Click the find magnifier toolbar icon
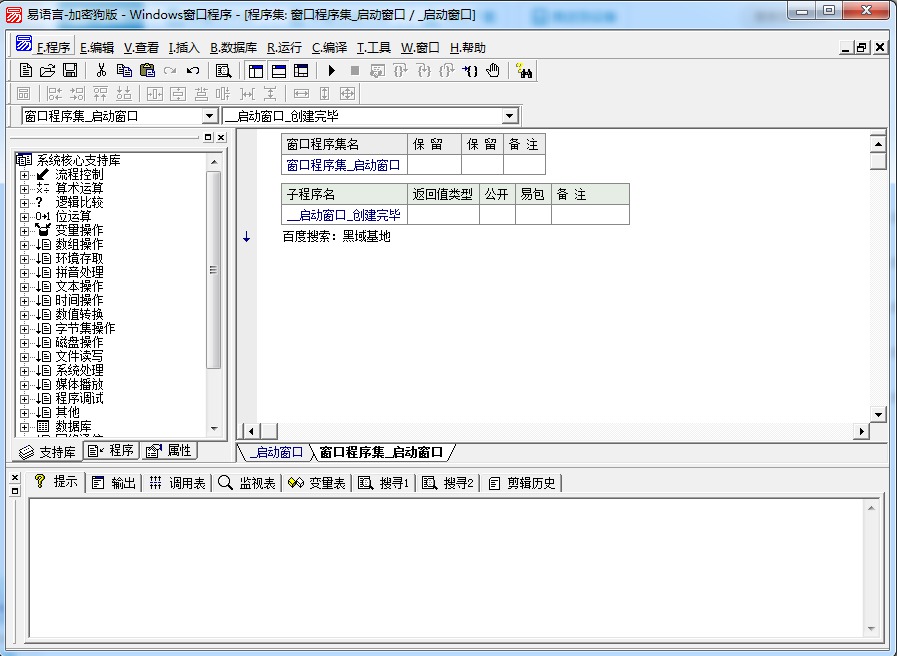 [x=223, y=71]
